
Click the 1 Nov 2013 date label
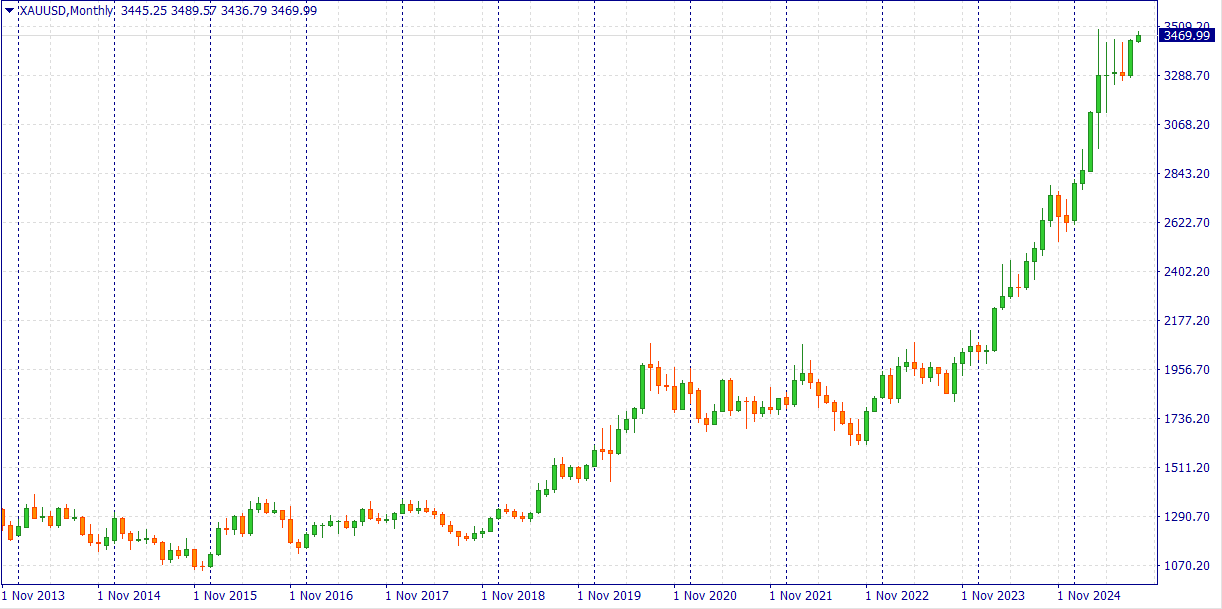coord(33,596)
